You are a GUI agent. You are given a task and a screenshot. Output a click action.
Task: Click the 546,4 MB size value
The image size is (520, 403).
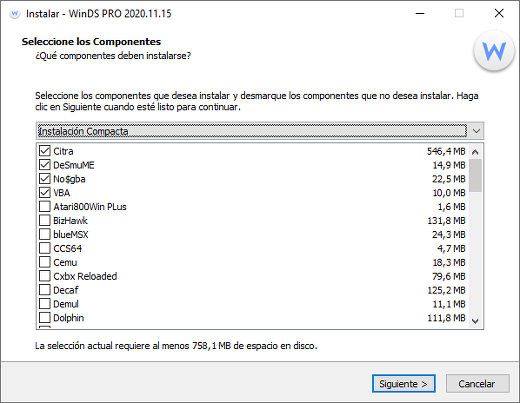coord(446,151)
